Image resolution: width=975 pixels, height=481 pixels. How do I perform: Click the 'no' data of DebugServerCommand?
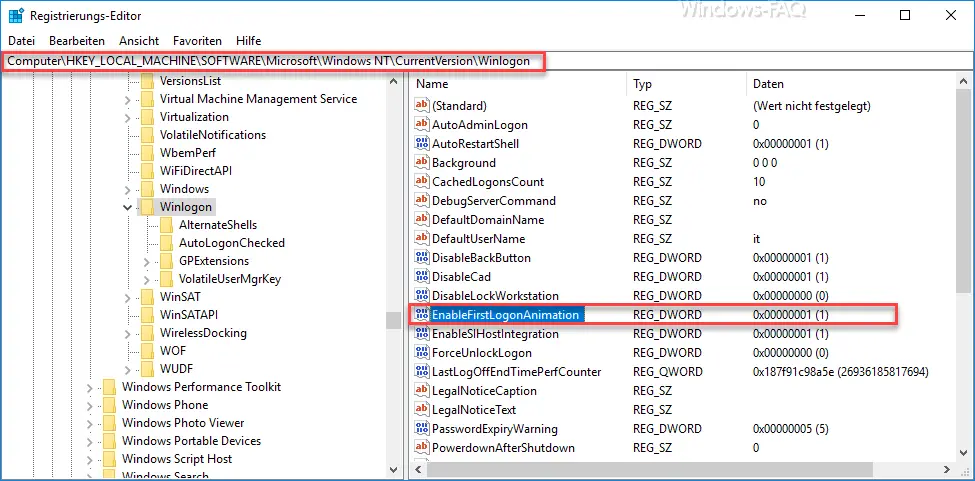click(759, 201)
